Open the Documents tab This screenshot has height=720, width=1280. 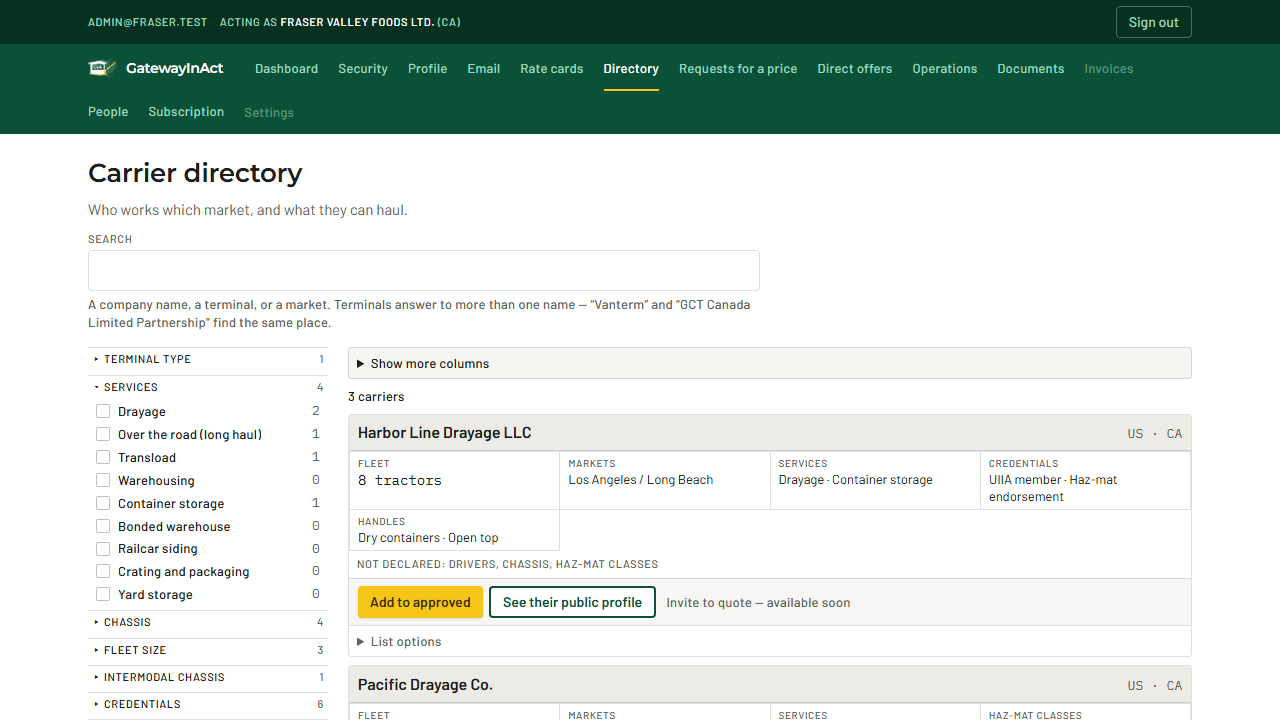[1031, 69]
